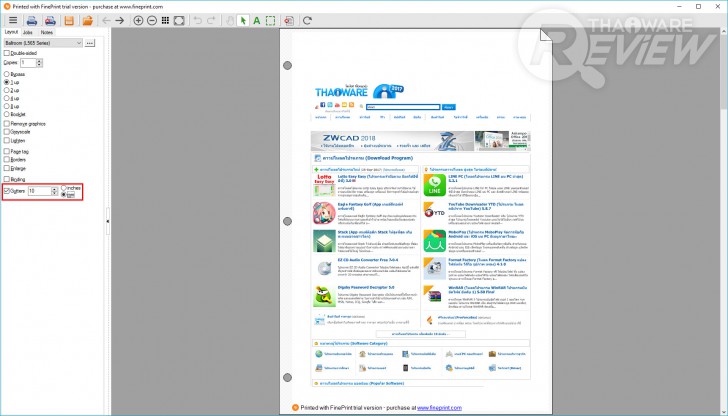Open the printer selection dropdown
This screenshot has height=416, width=728.
43,43
